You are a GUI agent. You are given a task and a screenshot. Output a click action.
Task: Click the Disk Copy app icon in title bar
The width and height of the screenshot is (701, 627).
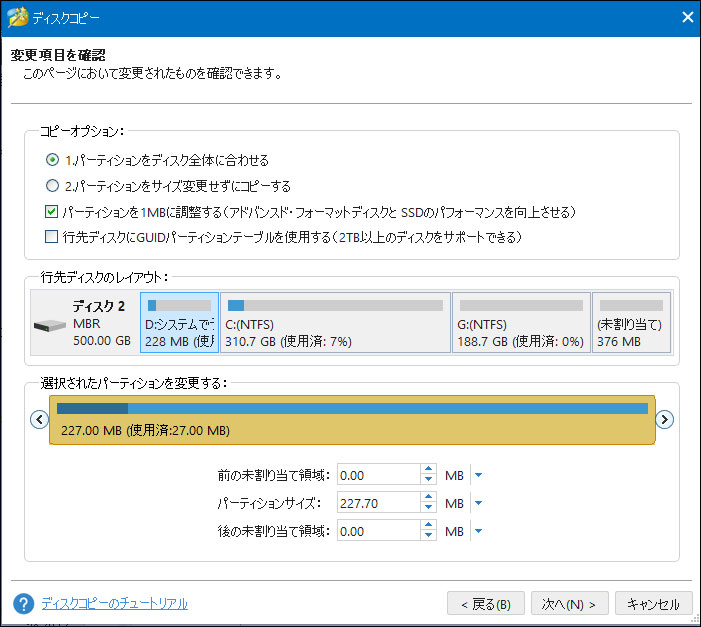click(16, 18)
